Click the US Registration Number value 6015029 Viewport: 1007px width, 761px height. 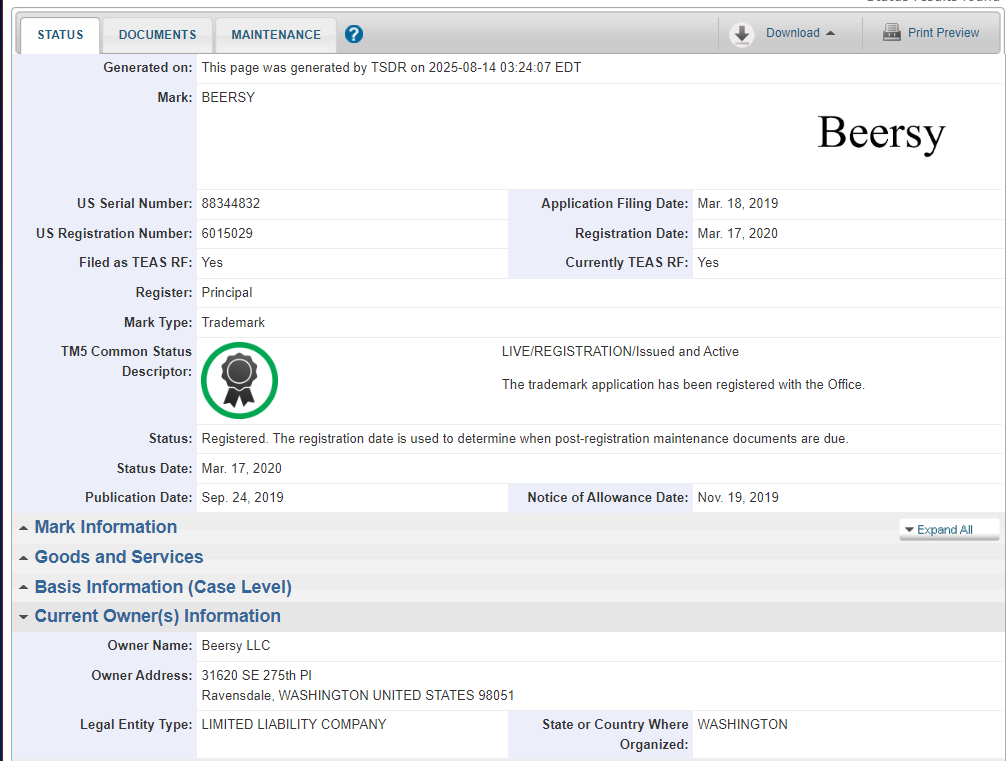coord(227,234)
